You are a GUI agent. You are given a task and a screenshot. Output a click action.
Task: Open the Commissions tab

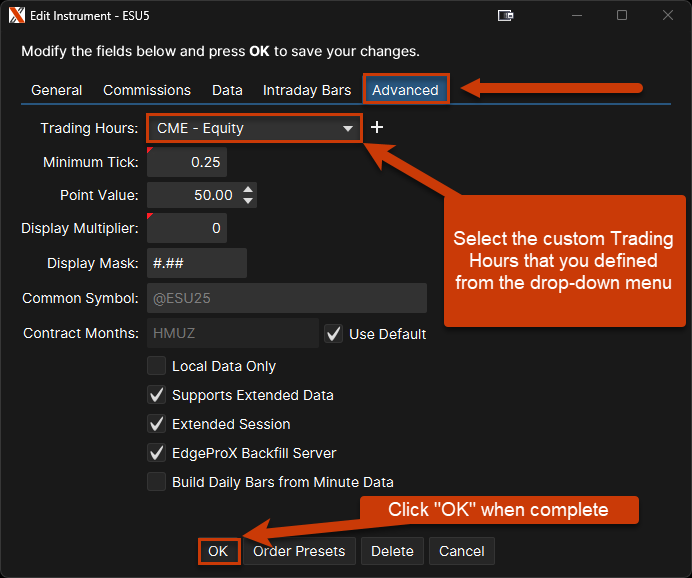coord(147,90)
